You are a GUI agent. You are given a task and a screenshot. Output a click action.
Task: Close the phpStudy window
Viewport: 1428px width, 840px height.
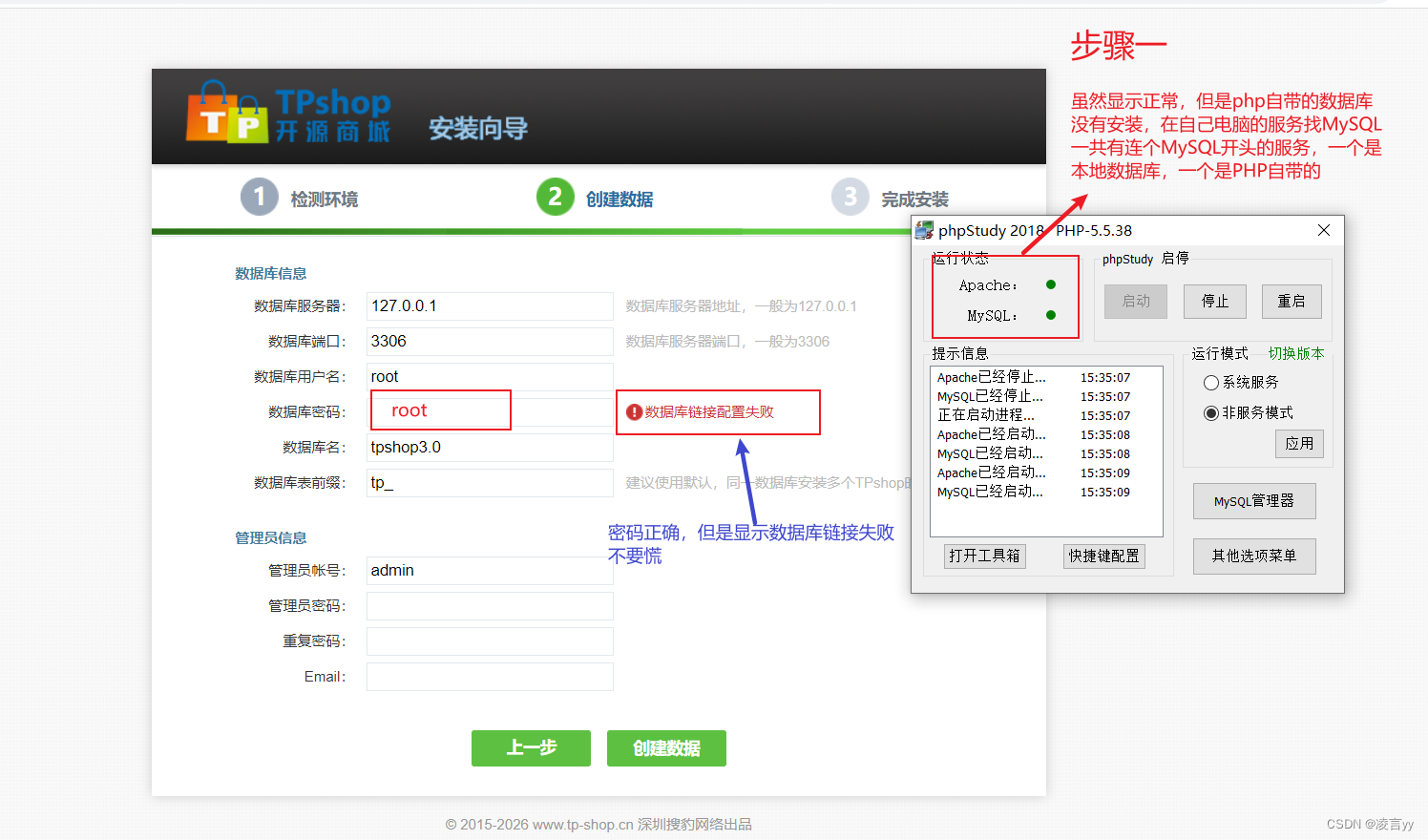tap(1324, 230)
